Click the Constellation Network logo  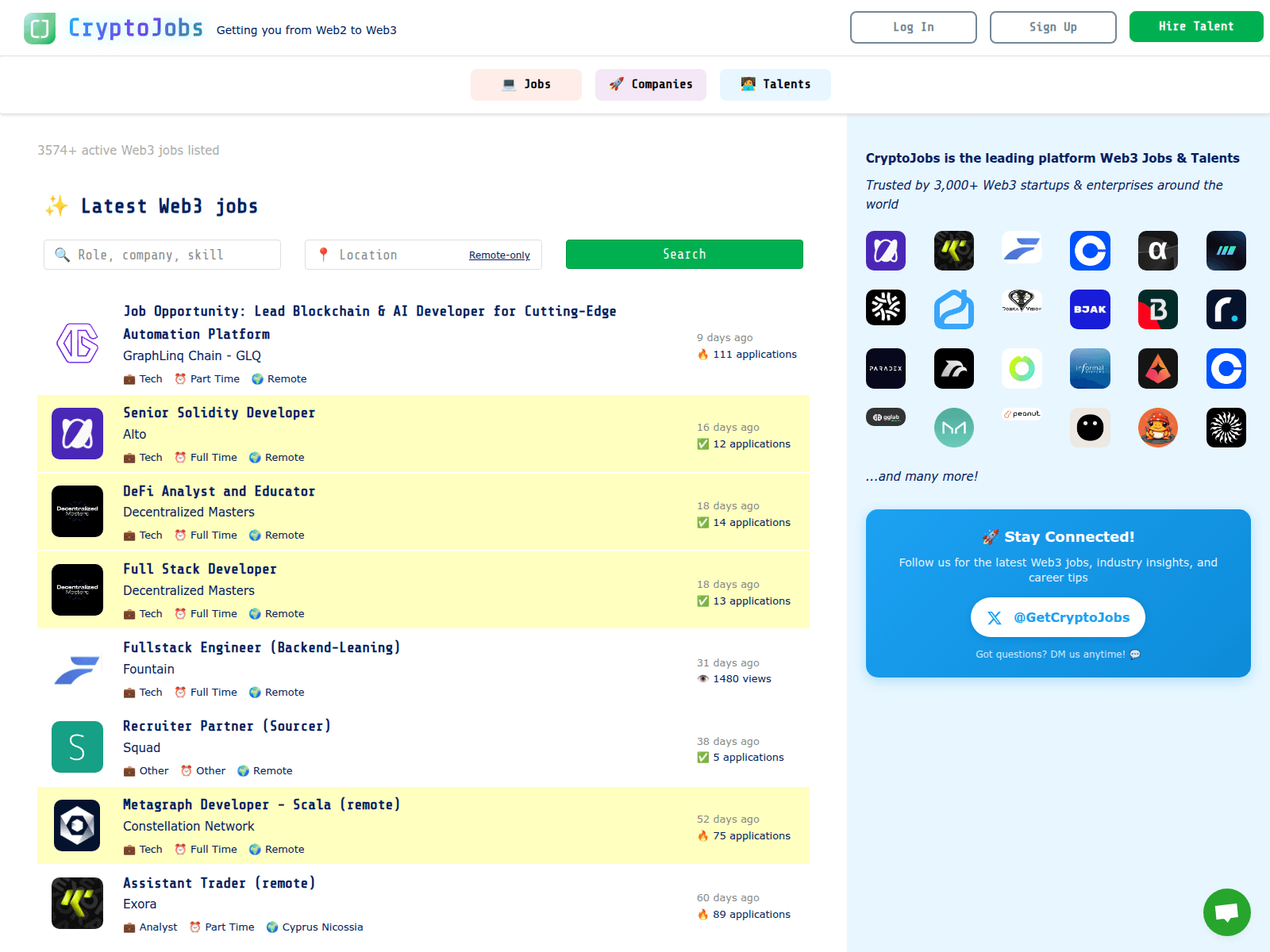coord(77,825)
